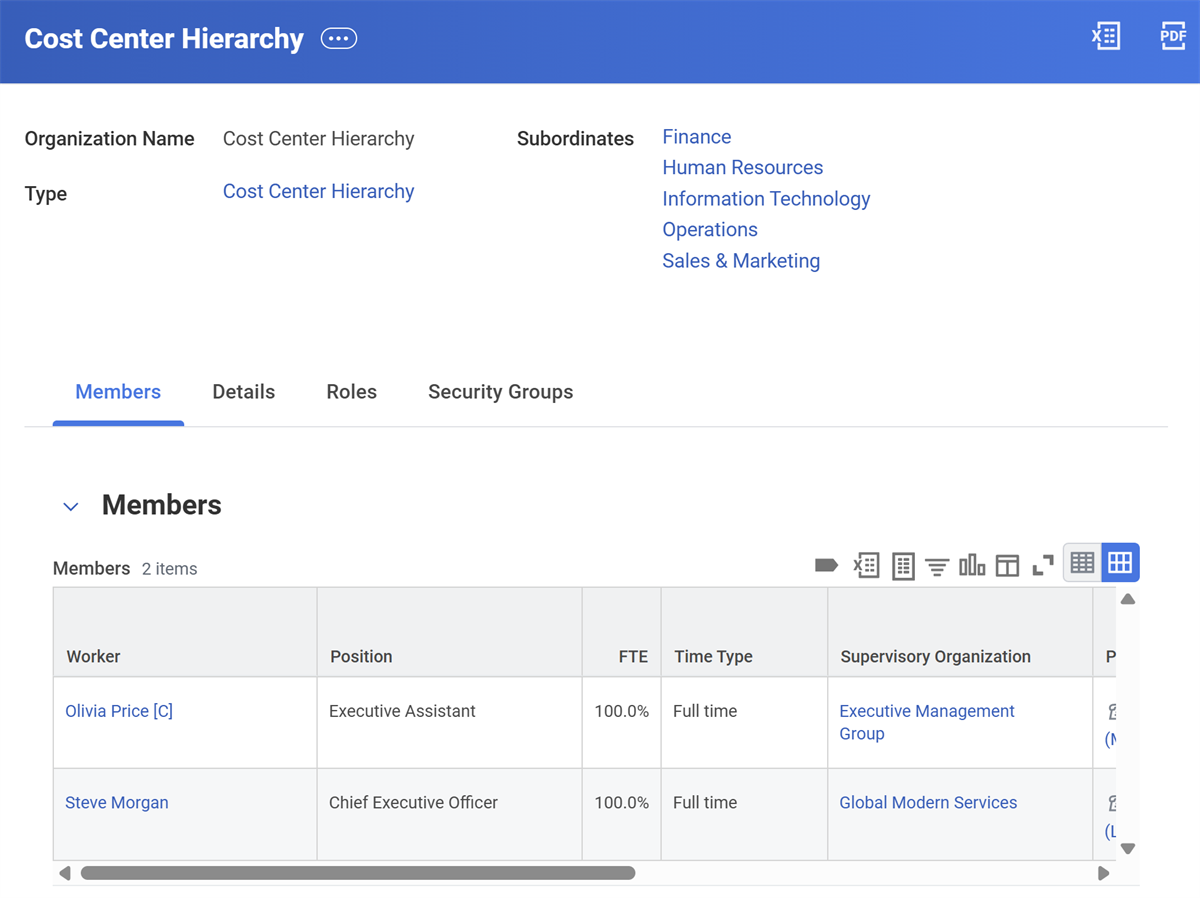Click the horizontal scrollbar thumb
1200x898 pixels.
358,873
